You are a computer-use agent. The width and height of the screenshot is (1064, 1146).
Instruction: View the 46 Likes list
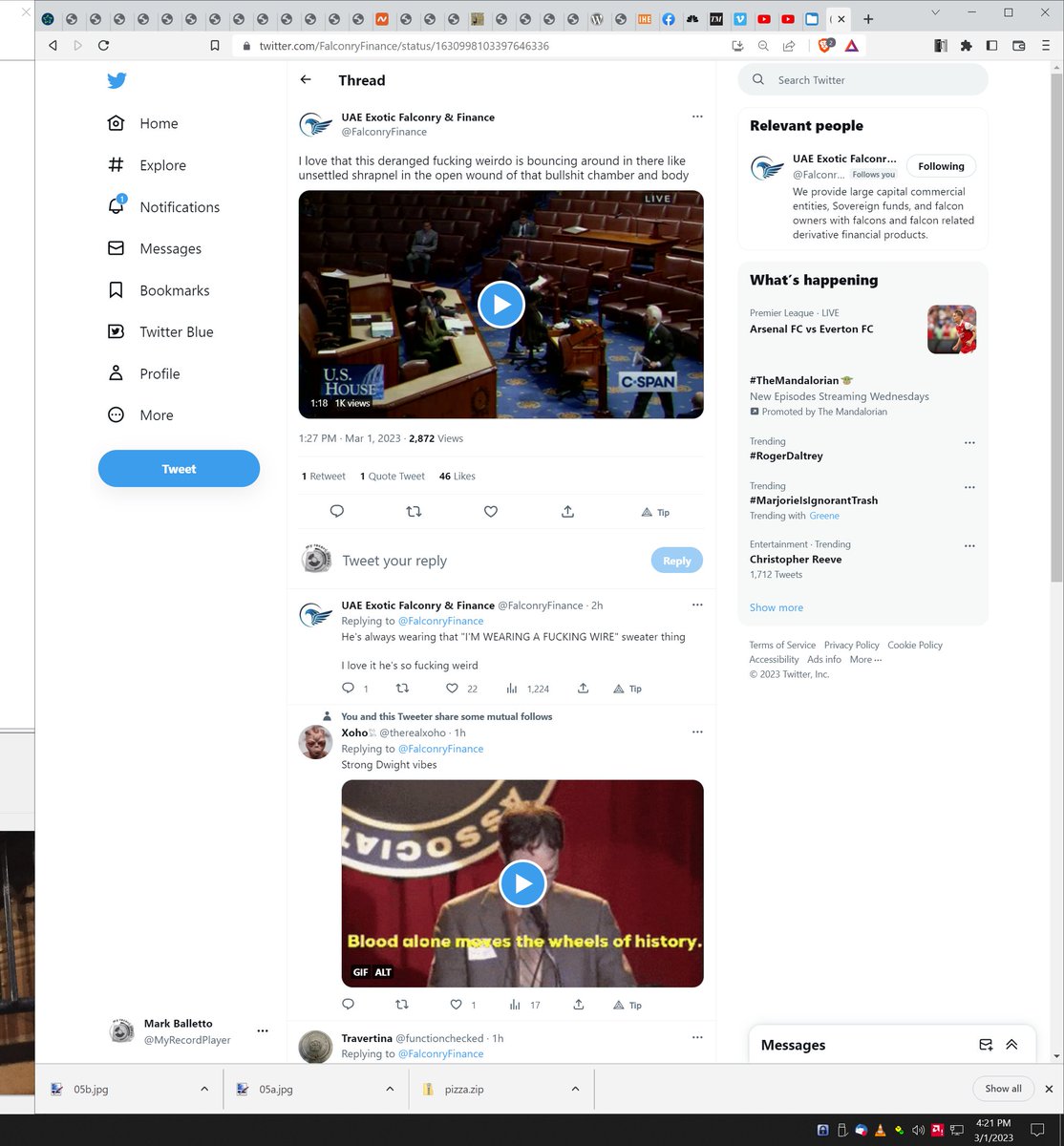[x=457, y=477]
